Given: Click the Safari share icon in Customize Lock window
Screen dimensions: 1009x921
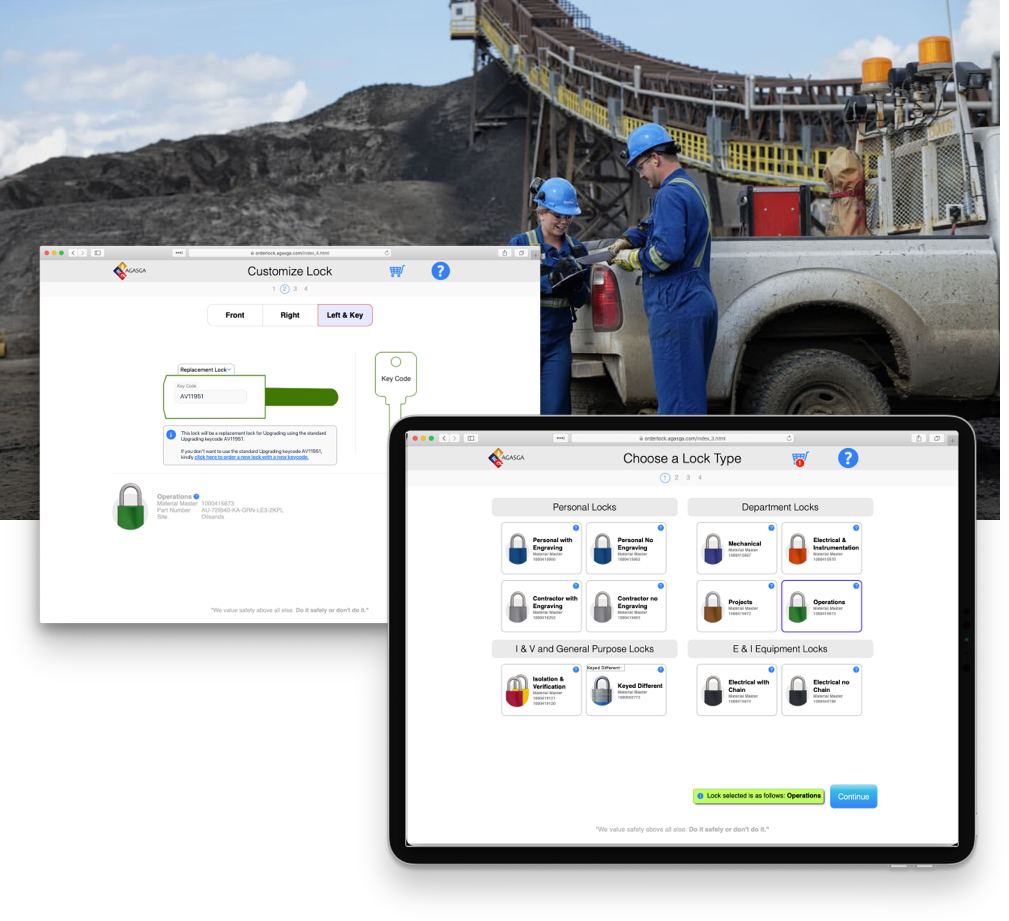Looking at the screenshot, I should (x=506, y=253).
